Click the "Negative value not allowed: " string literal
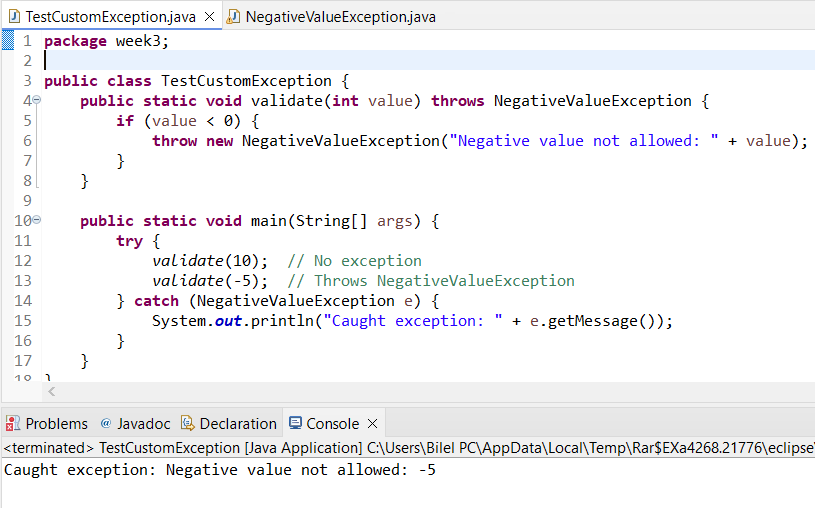The width and height of the screenshot is (815, 508). [x=584, y=141]
